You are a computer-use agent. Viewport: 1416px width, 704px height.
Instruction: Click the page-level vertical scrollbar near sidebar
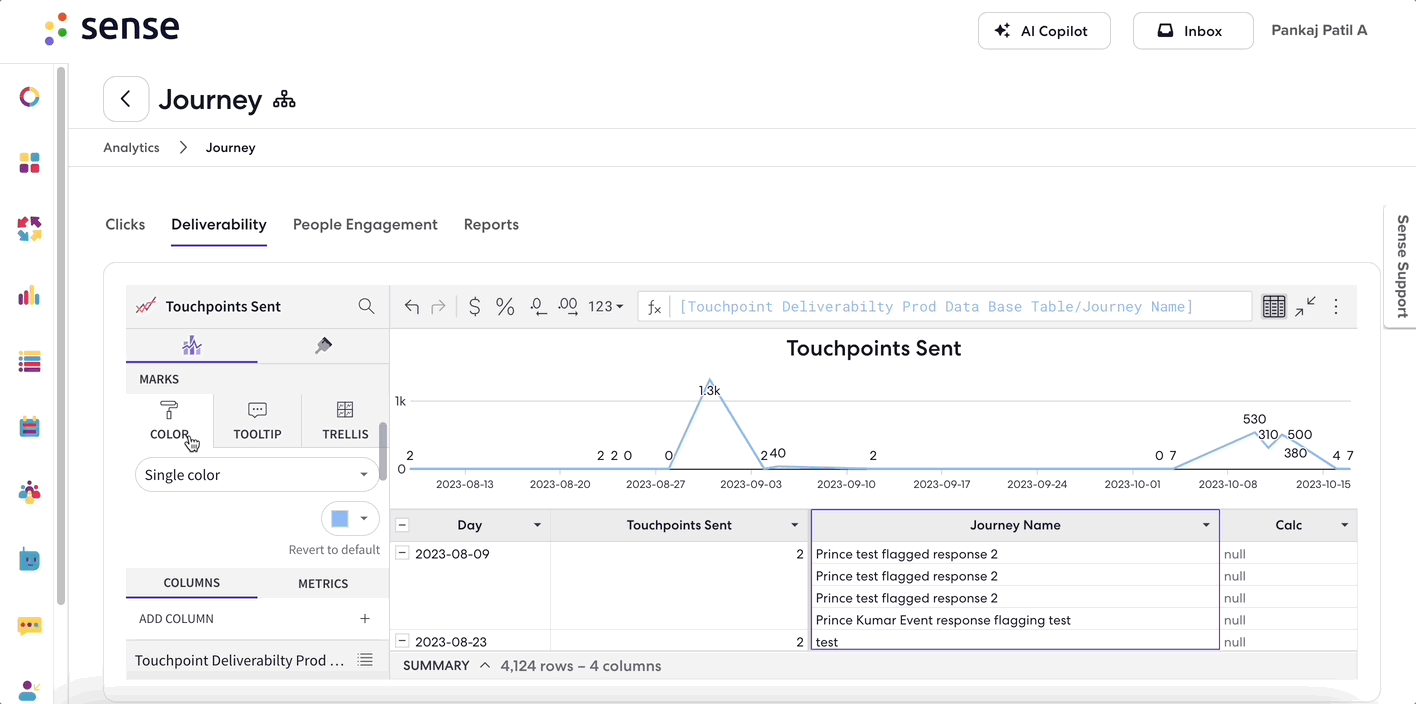tap(62, 335)
